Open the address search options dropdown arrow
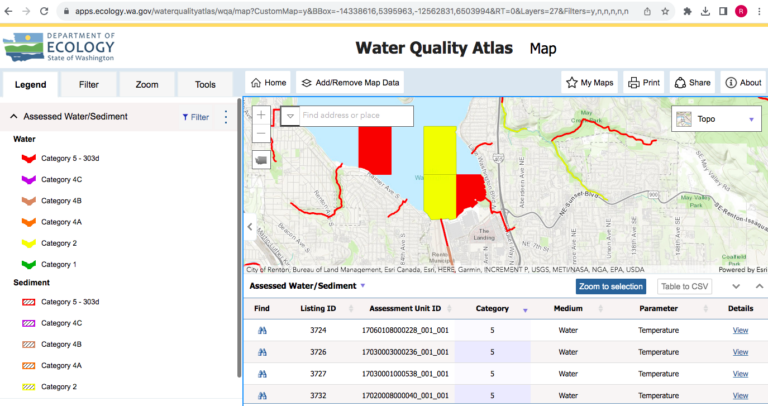 tap(290, 116)
